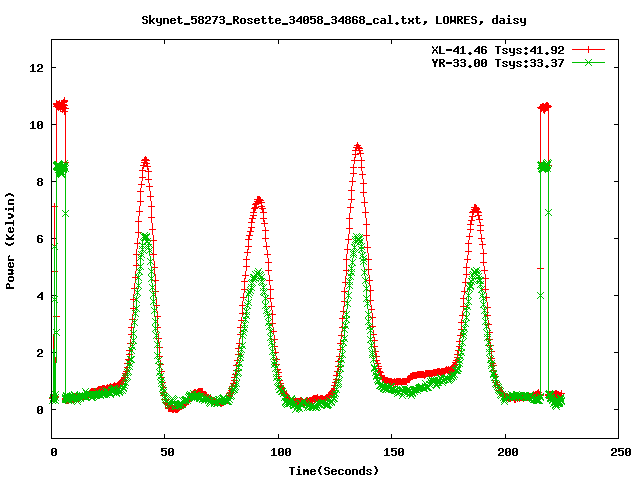Click x-axis tick label 150
Viewport: 640px width, 480px height.
[x=394, y=452]
